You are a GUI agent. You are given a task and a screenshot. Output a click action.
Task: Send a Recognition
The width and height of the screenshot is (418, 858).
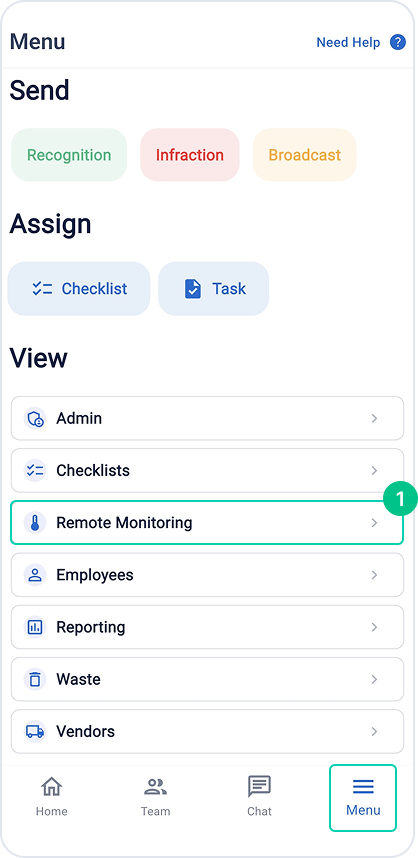tap(69, 155)
